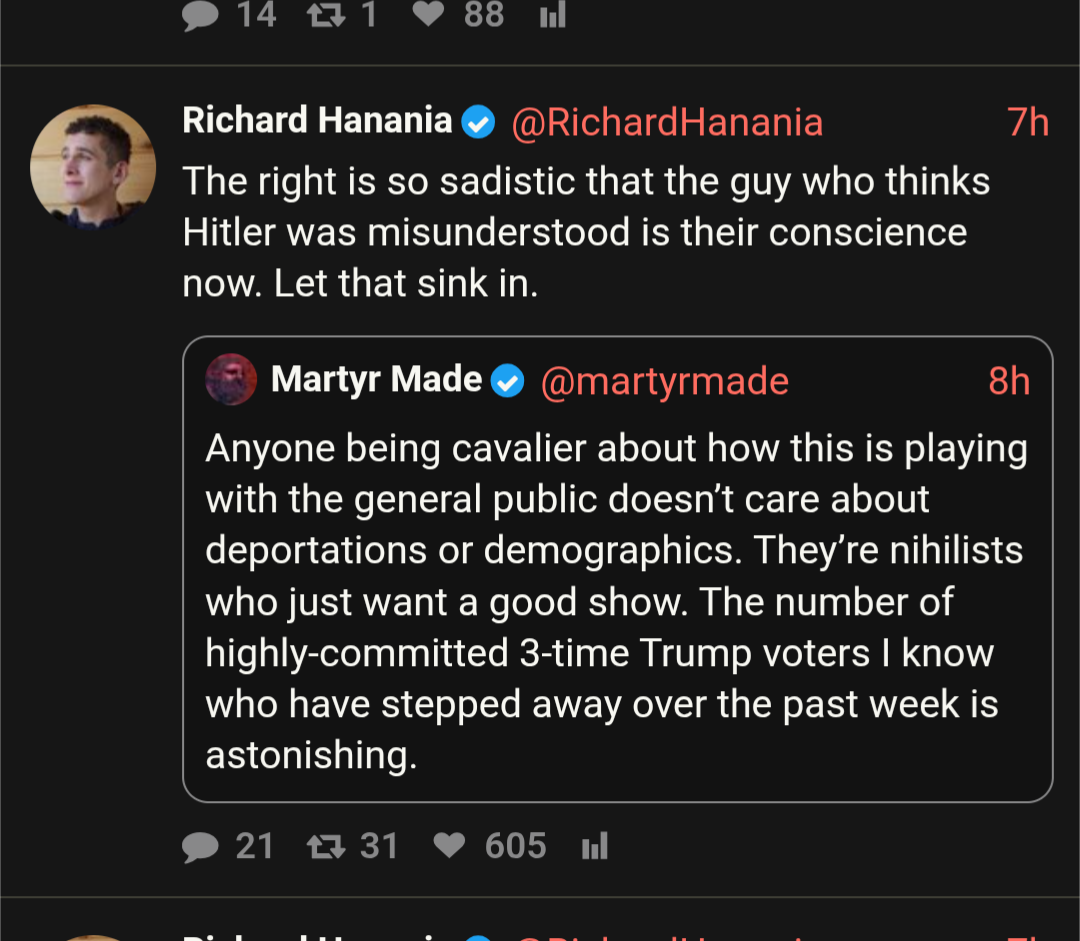
Task: Open quoted tweet about Trump voters
Action: tap(616, 602)
